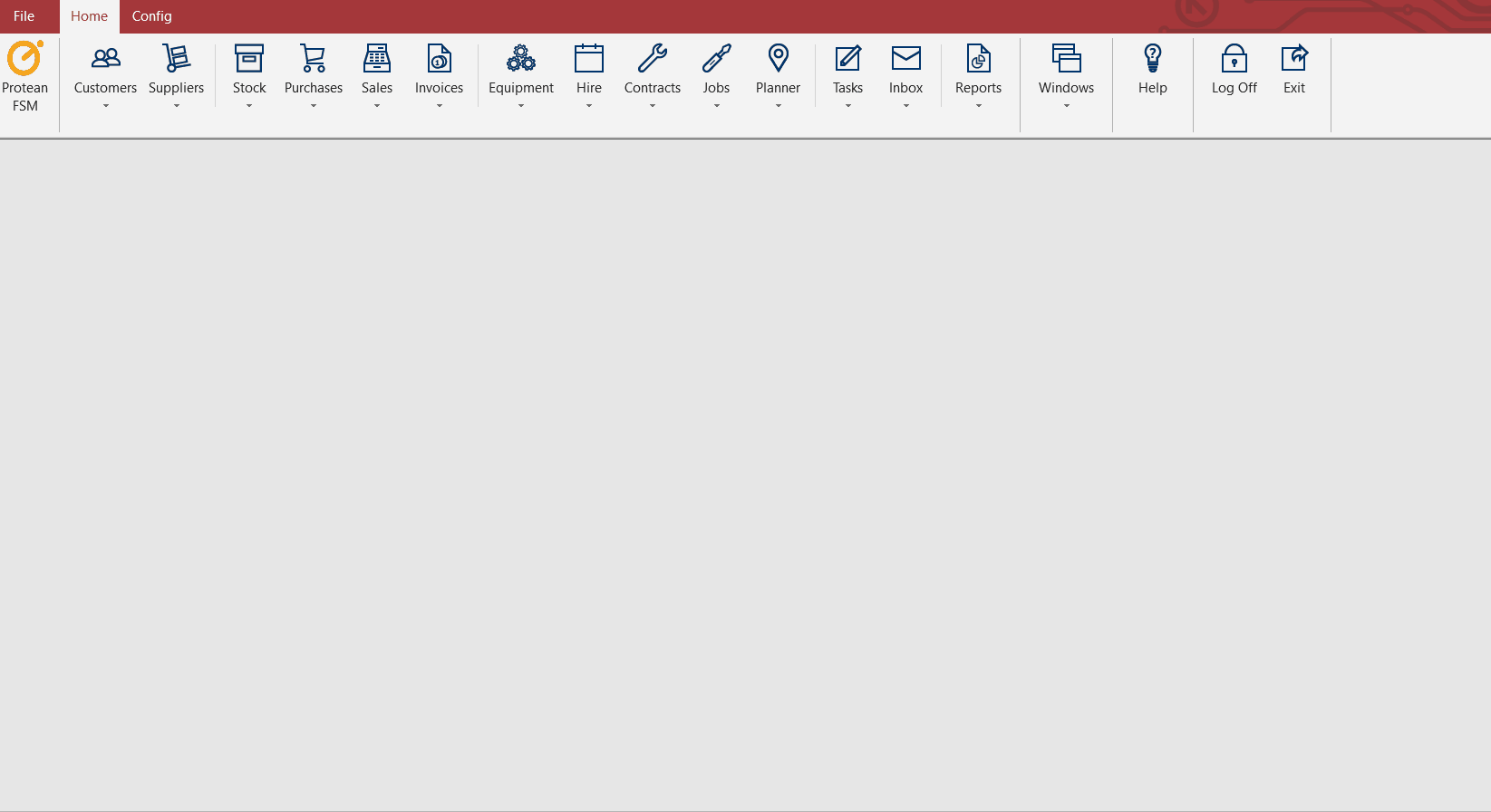Expand the Windows dropdown arrow
The image size is (1491, 812).
pos(1067,106)
